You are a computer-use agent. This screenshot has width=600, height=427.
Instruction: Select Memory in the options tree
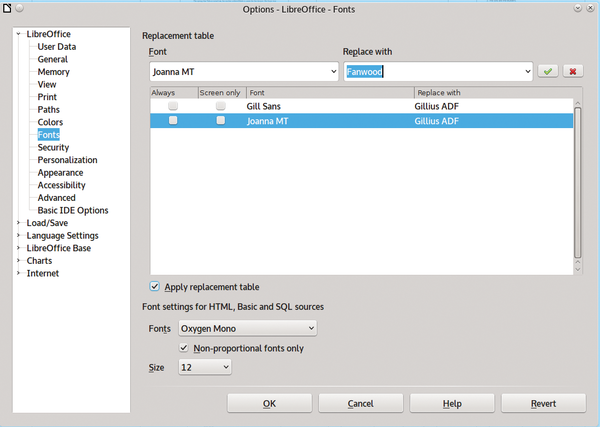[54, 72]
